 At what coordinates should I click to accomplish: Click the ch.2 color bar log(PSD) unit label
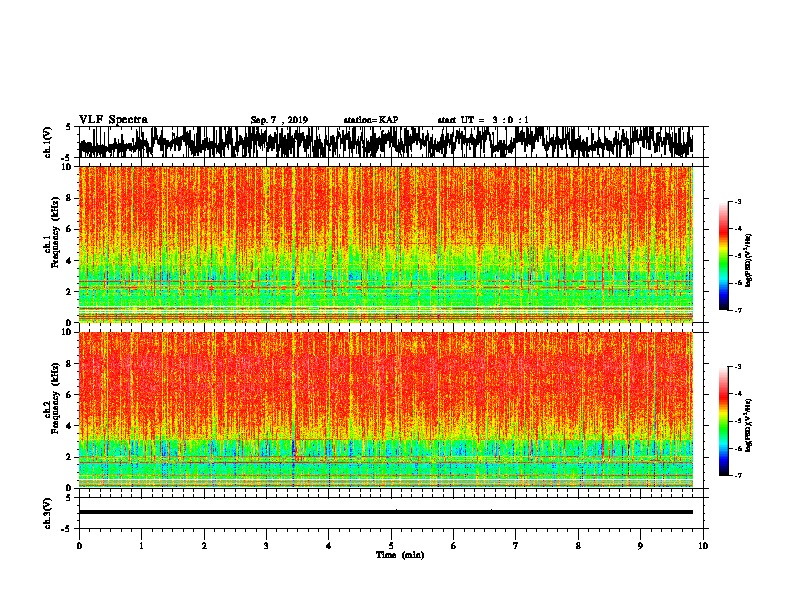click(x=749, y=426)
